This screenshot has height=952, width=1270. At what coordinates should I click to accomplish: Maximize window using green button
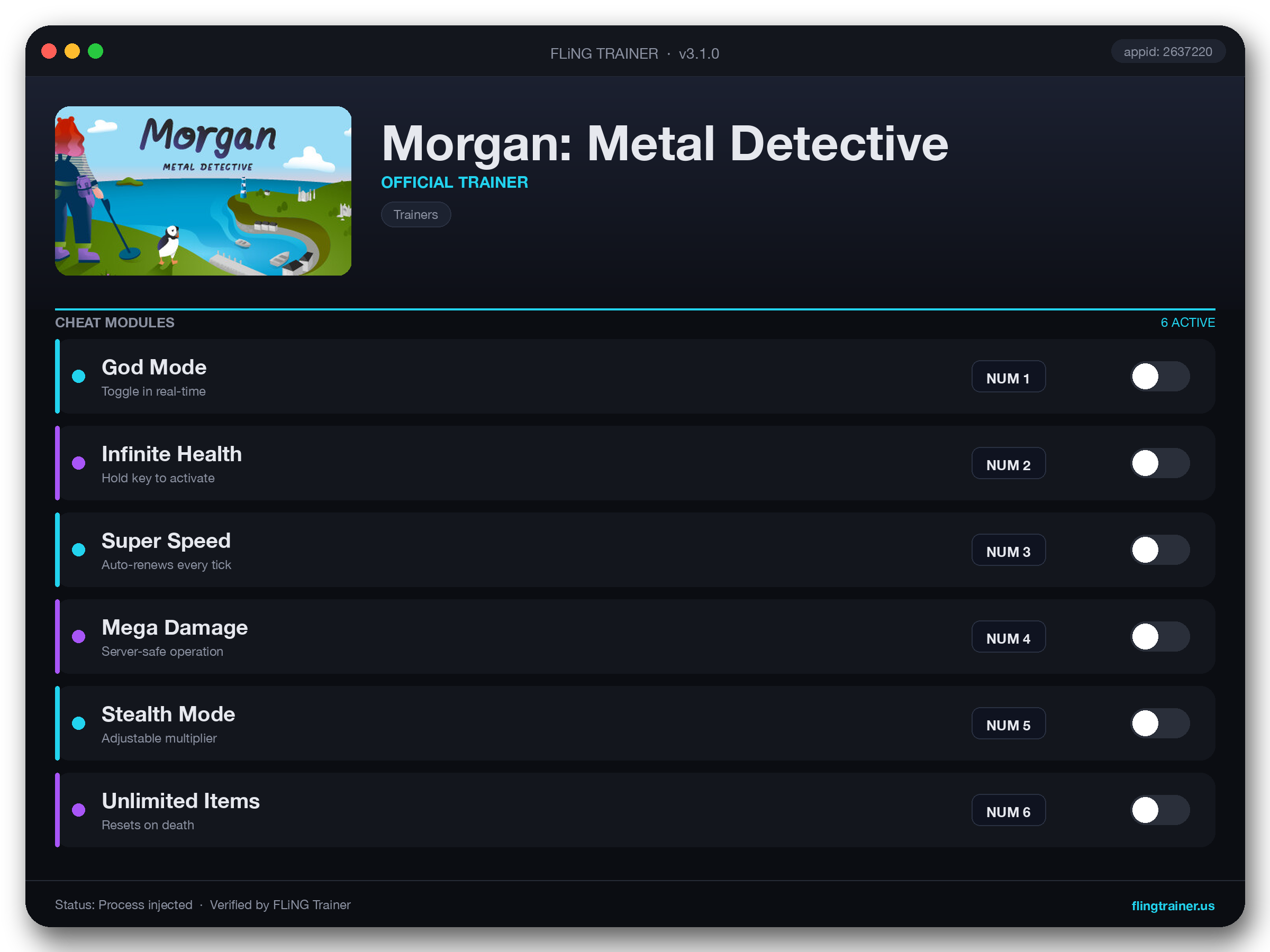coord(96,51)
